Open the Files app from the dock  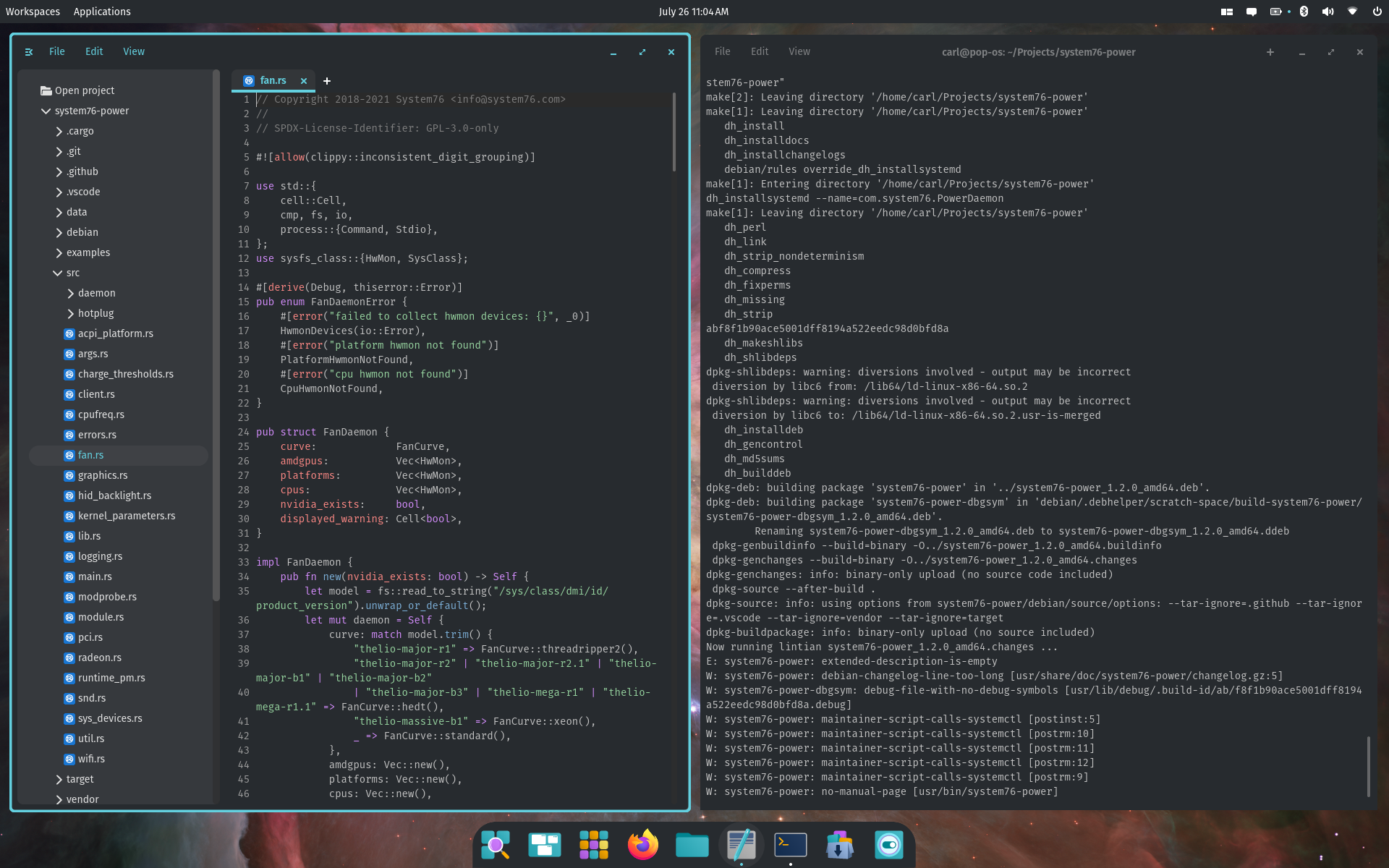pyautogui.click(x=692, y=844)
